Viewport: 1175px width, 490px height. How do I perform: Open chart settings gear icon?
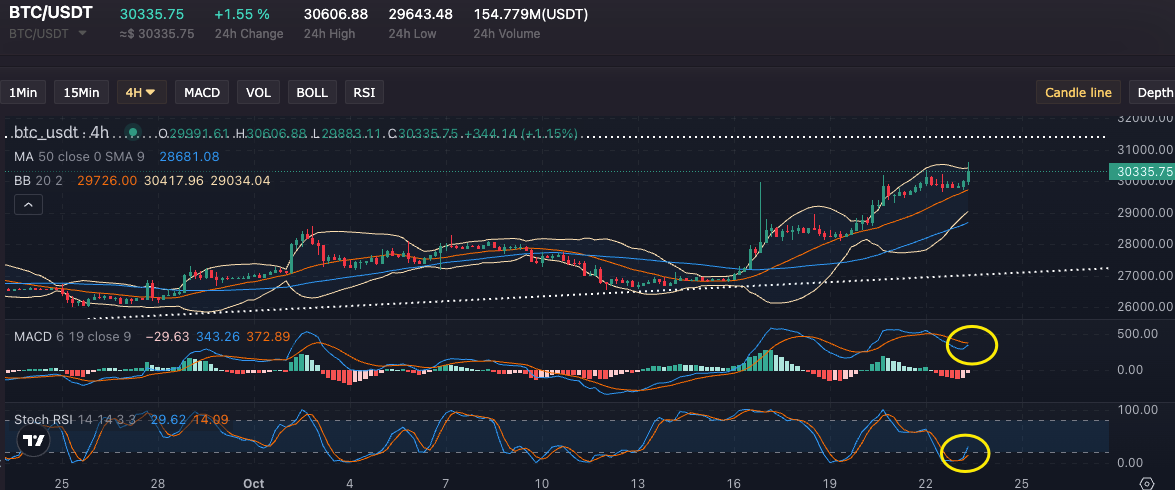click(x=1146, y=483)
